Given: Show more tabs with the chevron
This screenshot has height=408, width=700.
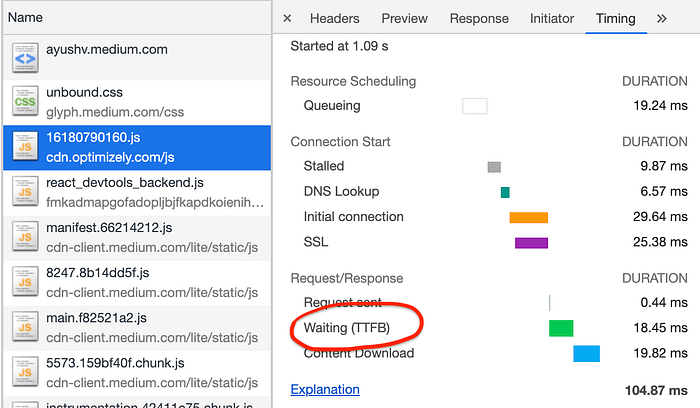Looking at the screenshot, I should click(662, 18).
